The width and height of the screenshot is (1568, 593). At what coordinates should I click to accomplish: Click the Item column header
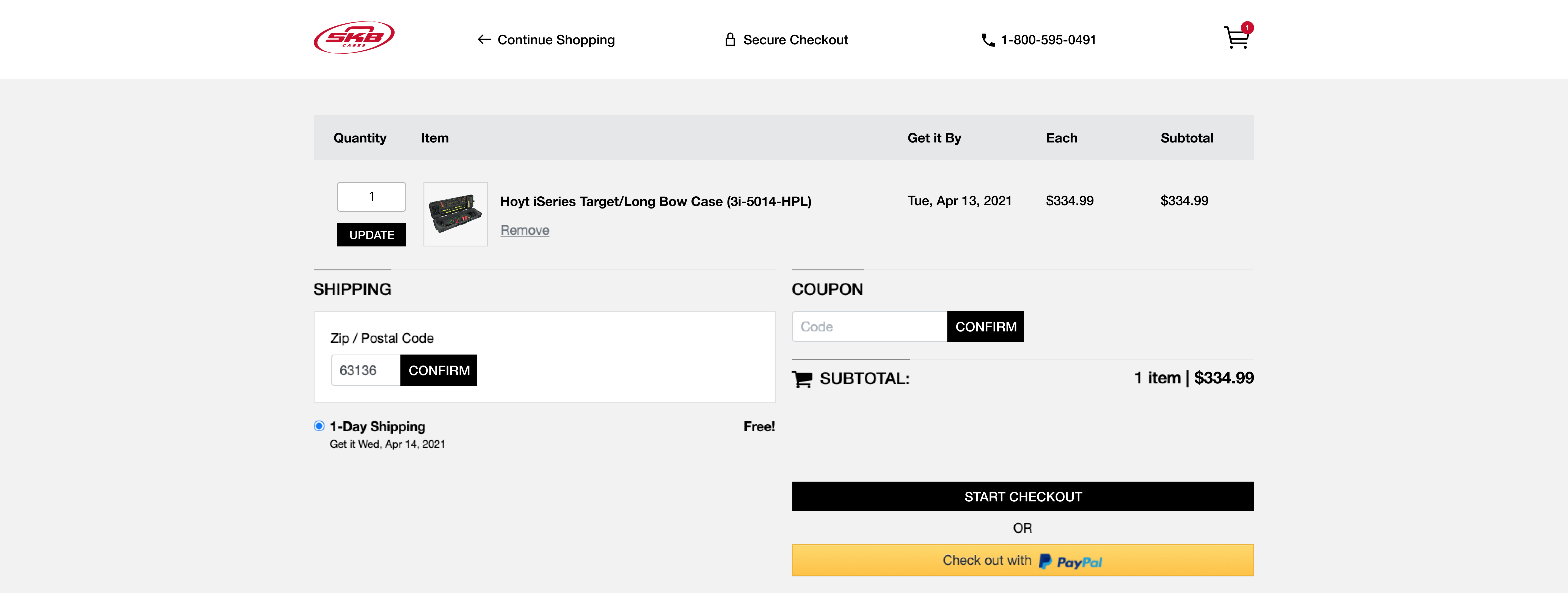pyautogui.click(x=435, y=138)
